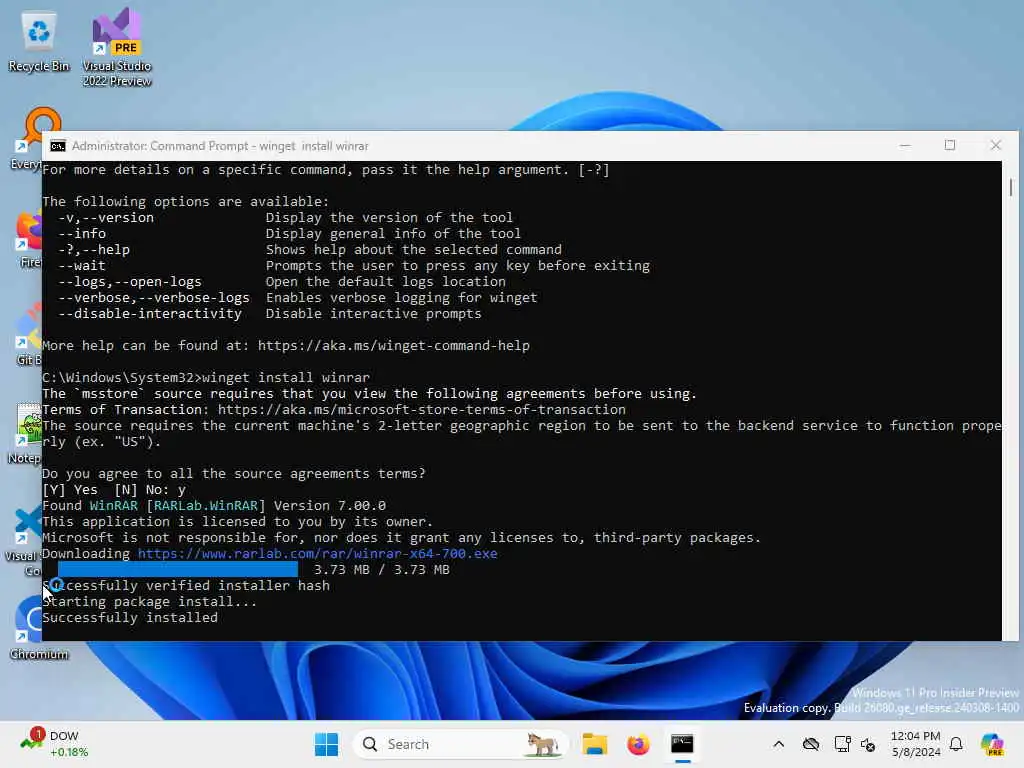Click the search highlight donkey icon
This screenshot has height=768, width=1024.
(x=542, y=744)
